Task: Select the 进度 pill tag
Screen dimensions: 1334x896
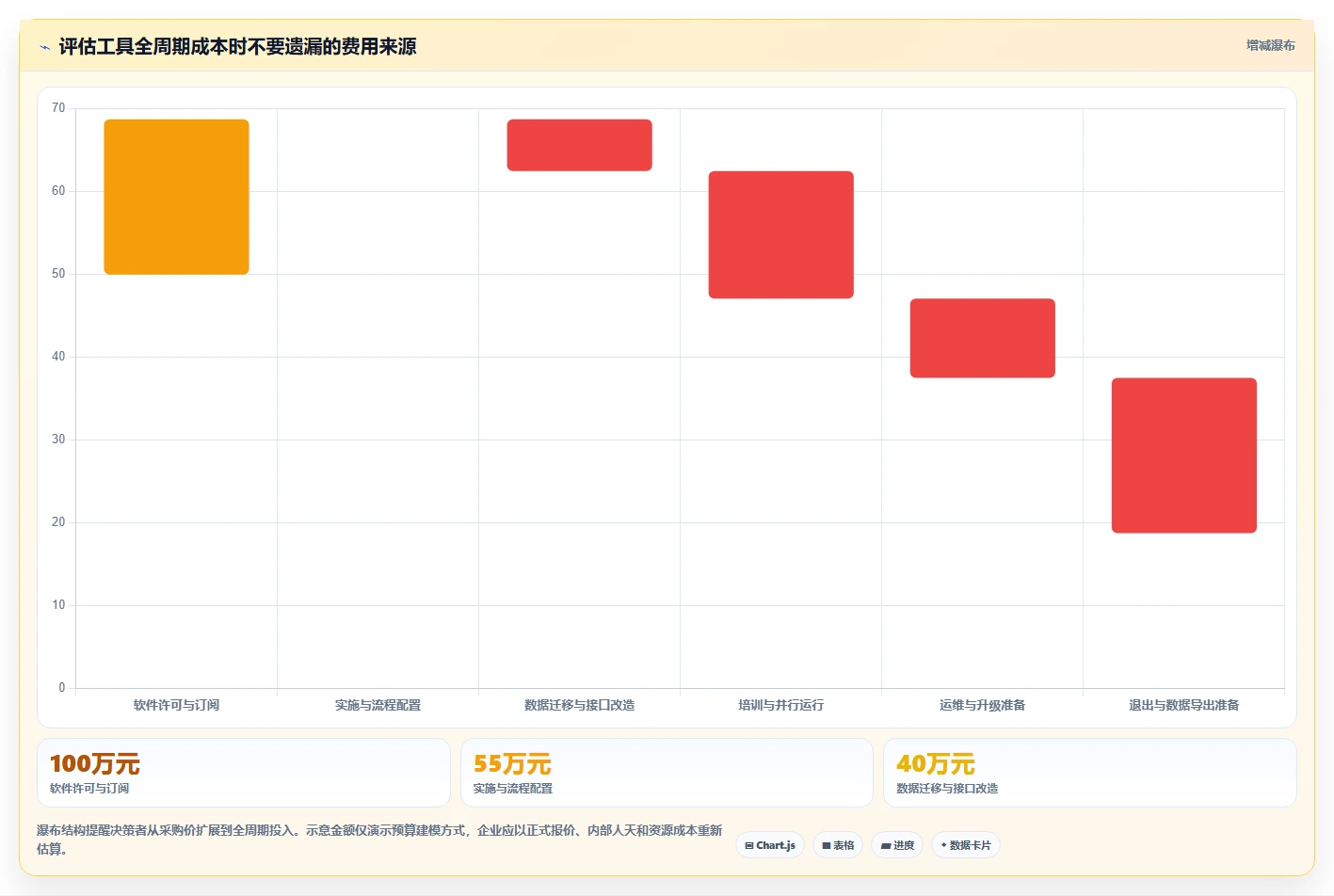Action: (897, 845)
